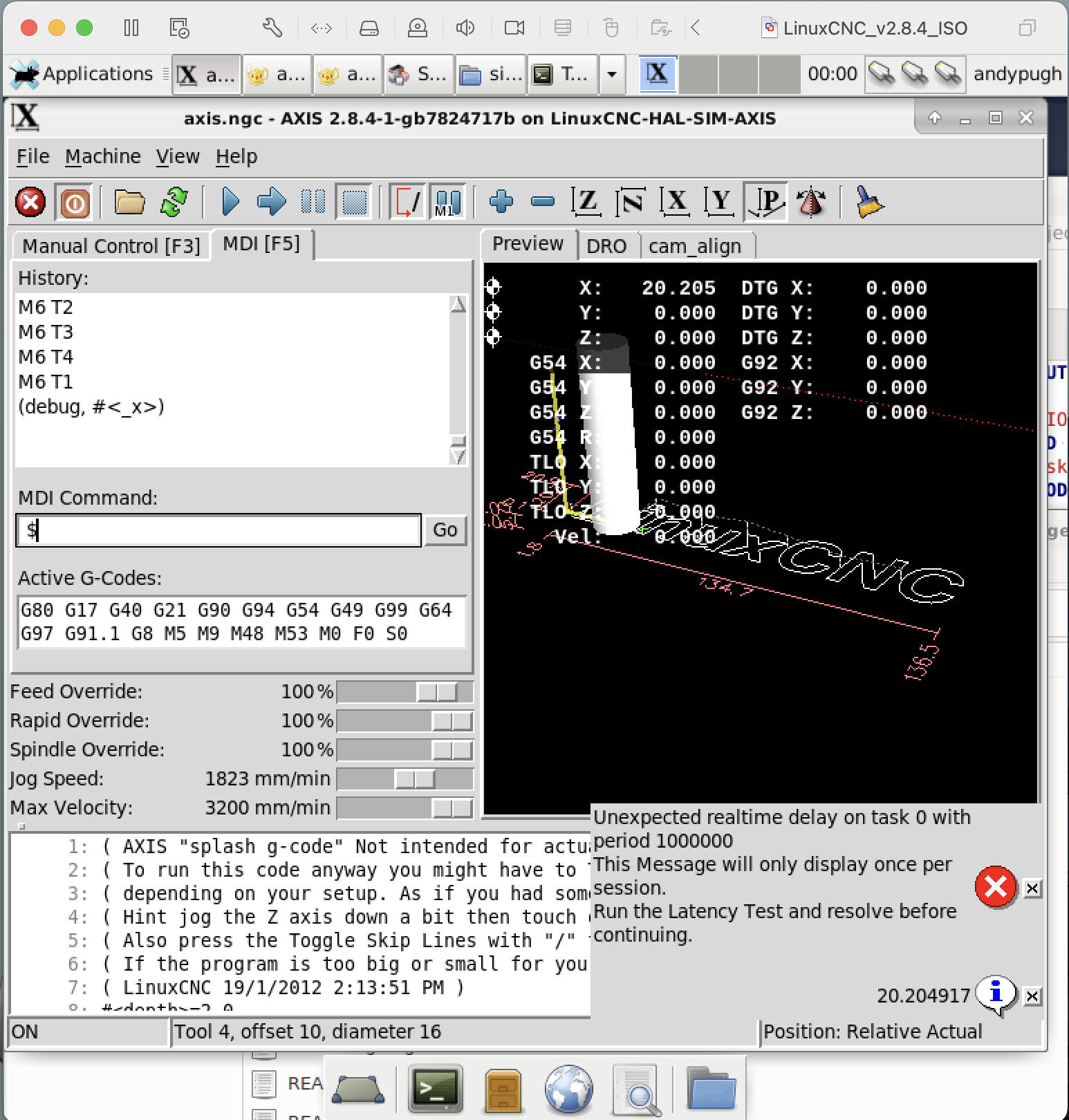
Task: Switch to Manual Control tab
Action: pyautogui.click(x=111, y=246)
